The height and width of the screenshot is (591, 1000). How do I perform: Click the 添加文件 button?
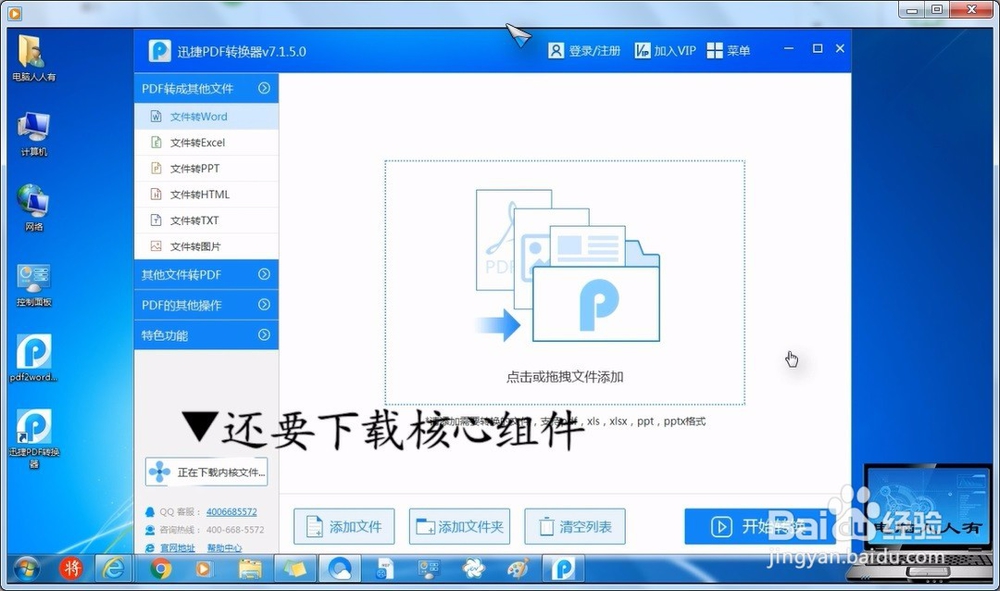click(344, 527)
